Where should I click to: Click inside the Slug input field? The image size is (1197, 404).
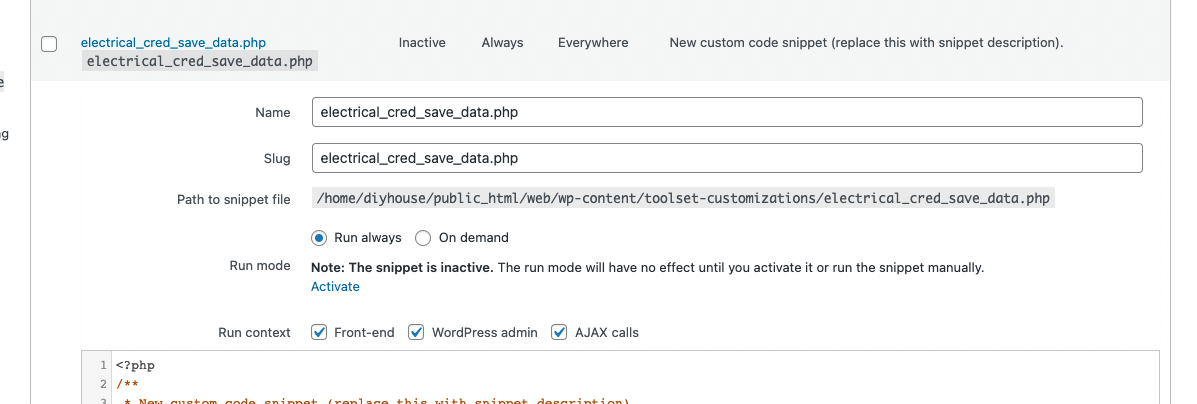click(x=727, y=158)
